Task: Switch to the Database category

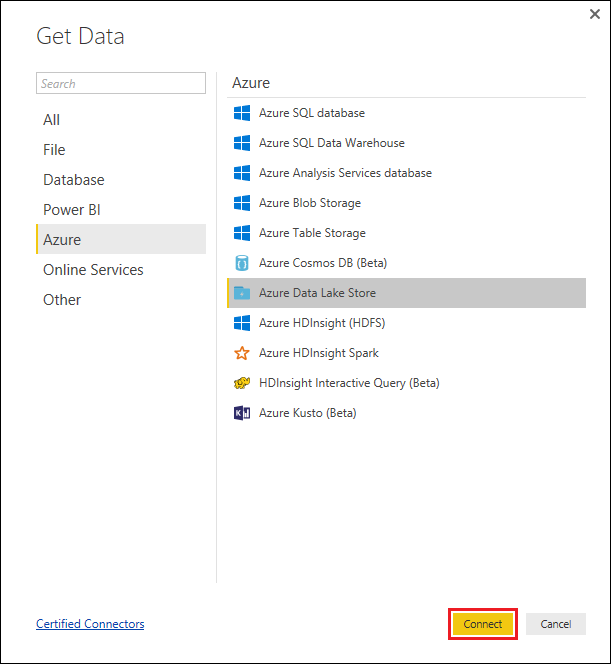Action: click(x=121, y=180)
